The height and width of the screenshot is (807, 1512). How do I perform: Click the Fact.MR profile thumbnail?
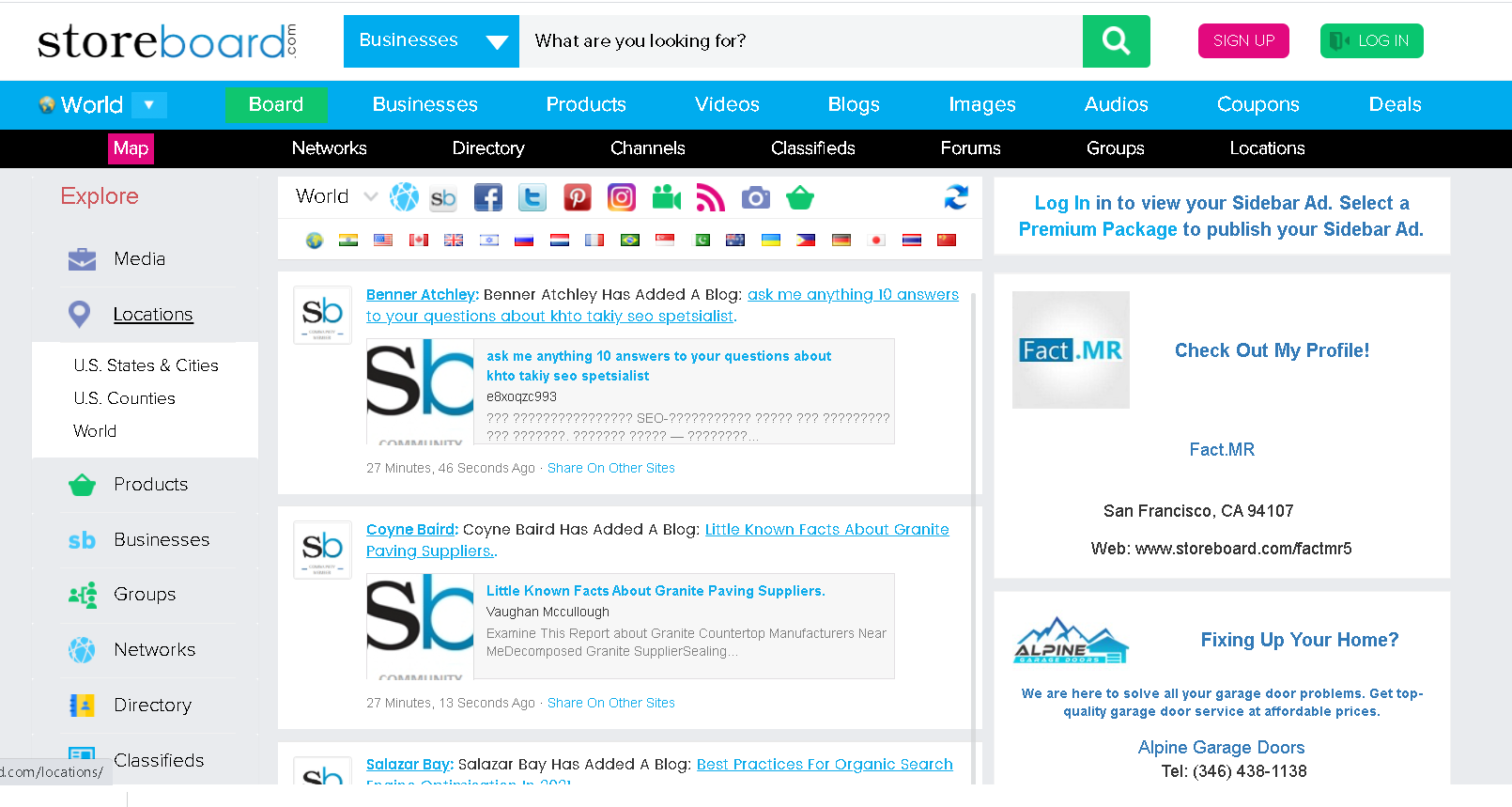1071,349
